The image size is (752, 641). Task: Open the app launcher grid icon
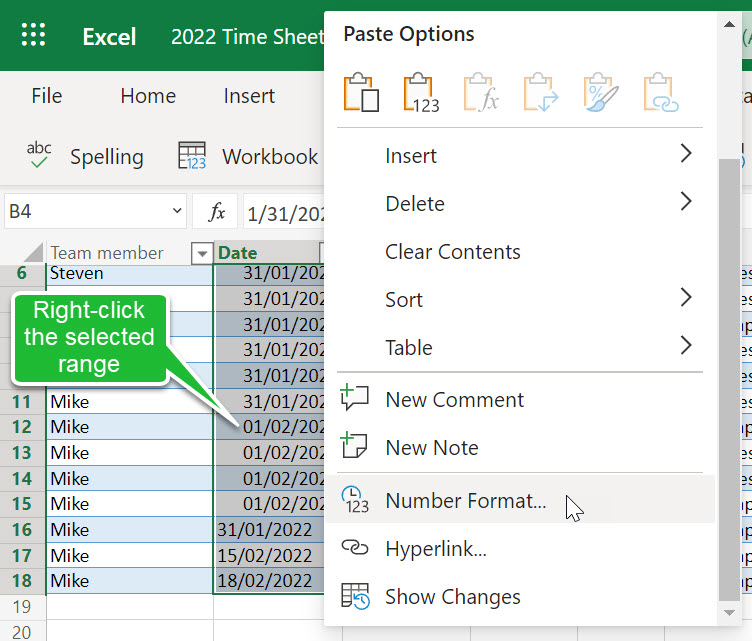pos(34,35)
